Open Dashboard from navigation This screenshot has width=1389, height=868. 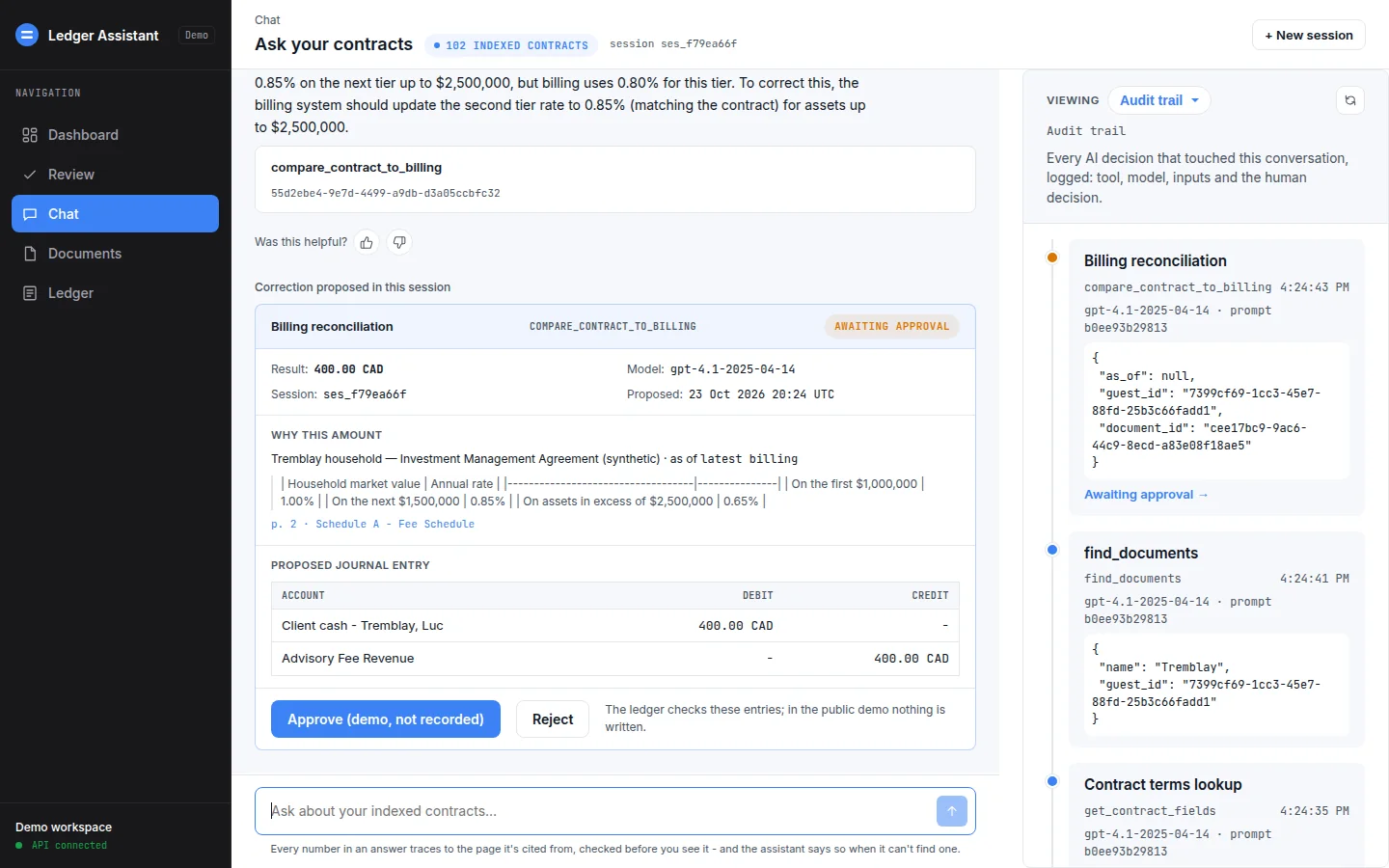116,135
